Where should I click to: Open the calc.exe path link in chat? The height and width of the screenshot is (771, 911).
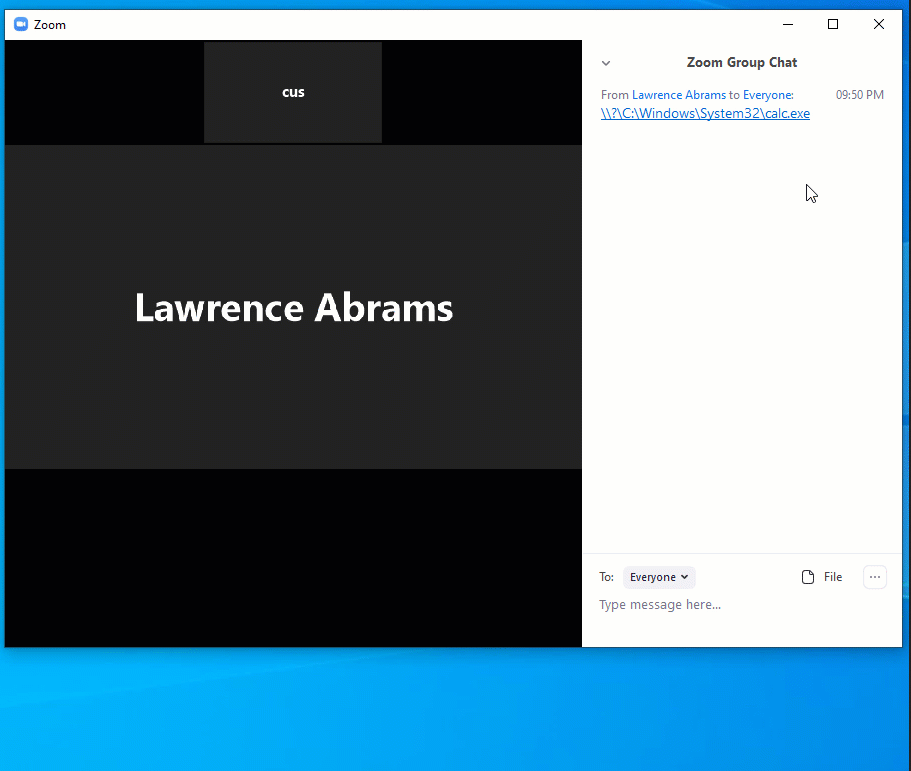coord(705,114)
